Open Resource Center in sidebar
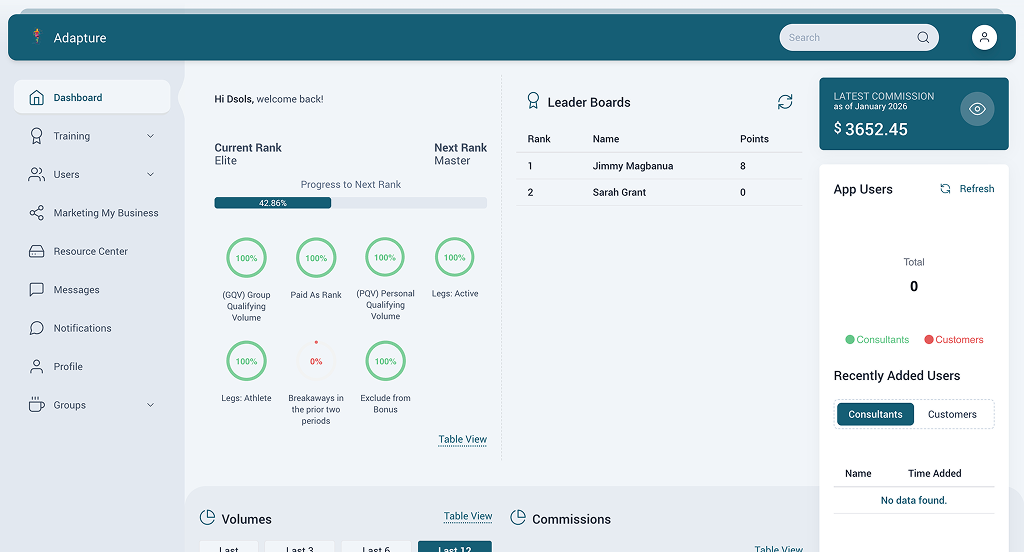Viewport: 1024px width, 552px height. coord(90,251)
